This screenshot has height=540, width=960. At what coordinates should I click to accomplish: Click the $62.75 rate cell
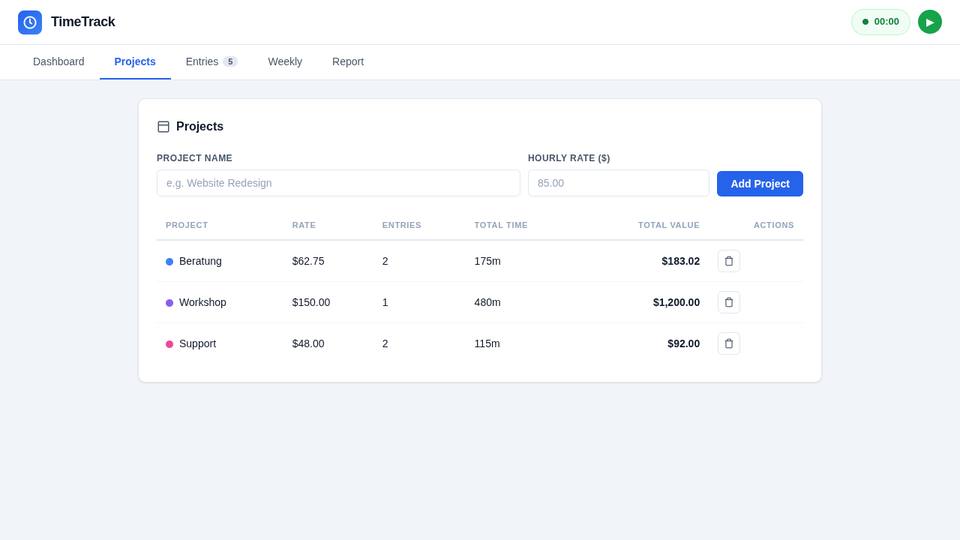tap(308, 261)
